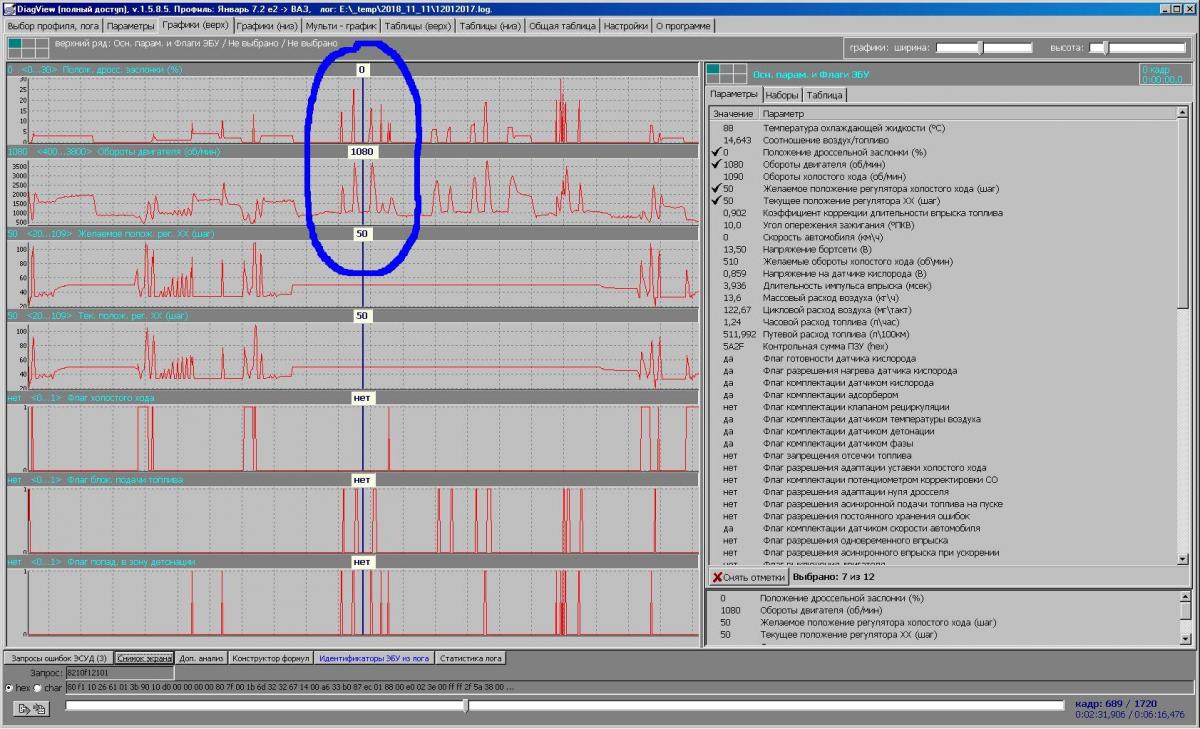Click 'Статистика лога' button

point(471,658)
